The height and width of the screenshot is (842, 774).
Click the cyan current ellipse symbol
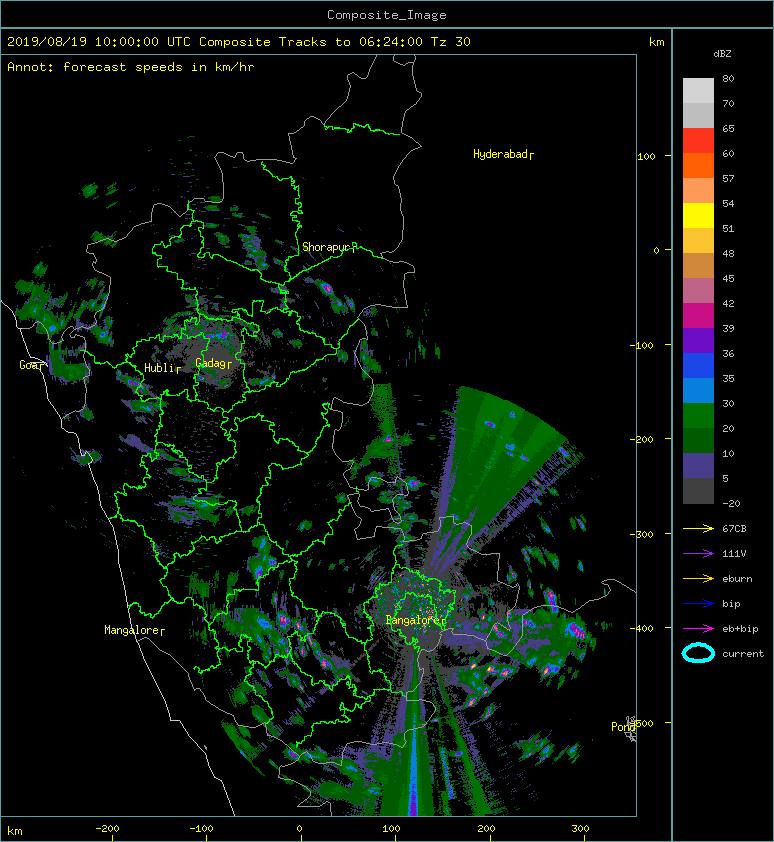coord(698,653)
